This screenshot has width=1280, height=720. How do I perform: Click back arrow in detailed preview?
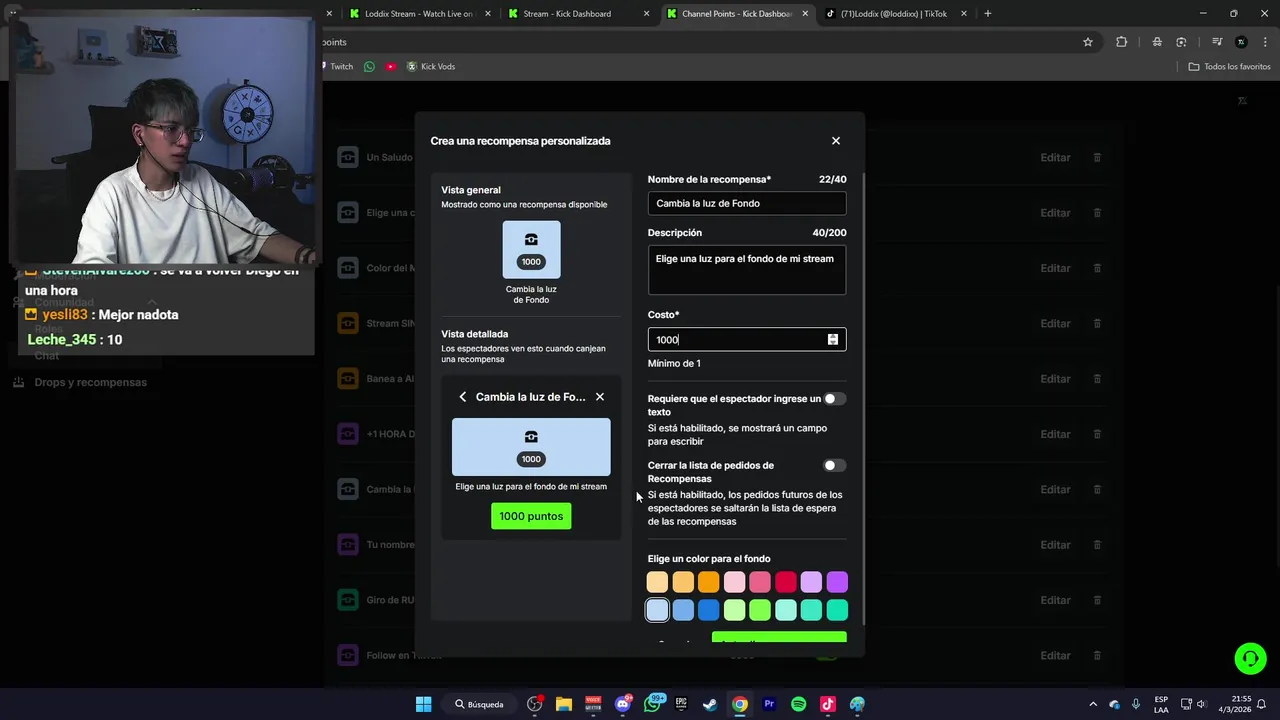click(x=462, y=397)
